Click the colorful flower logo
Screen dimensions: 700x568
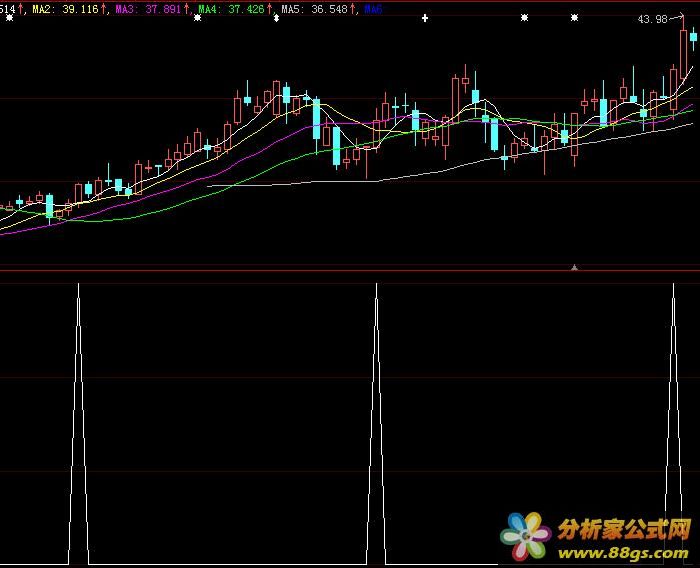[x=527, y=536]
